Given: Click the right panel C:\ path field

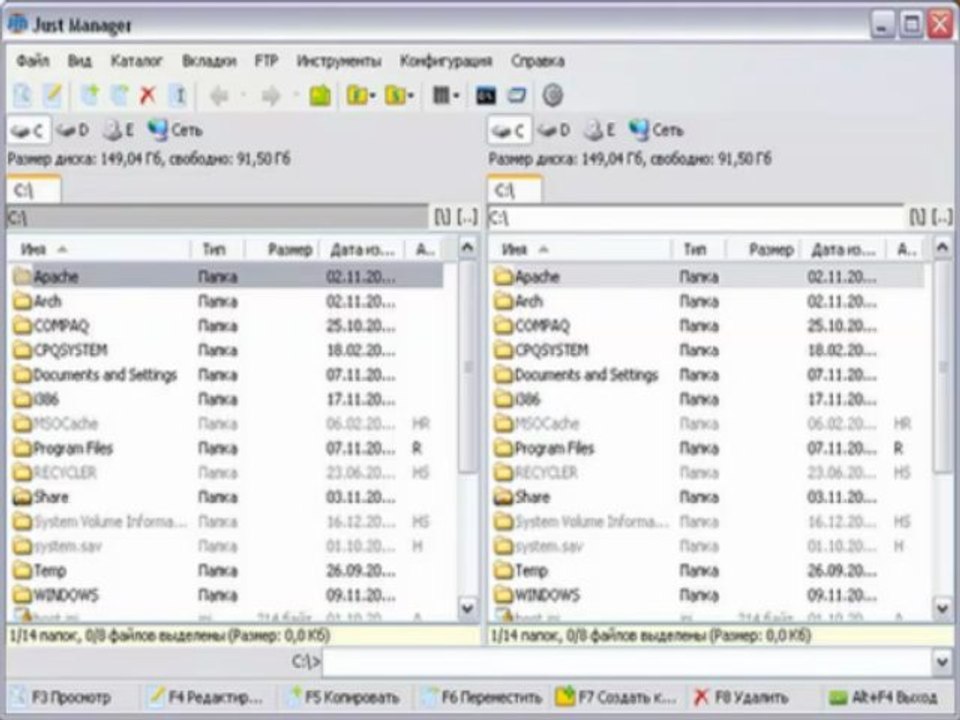Looking at the screenshot, I should click(x=696, y=217).
